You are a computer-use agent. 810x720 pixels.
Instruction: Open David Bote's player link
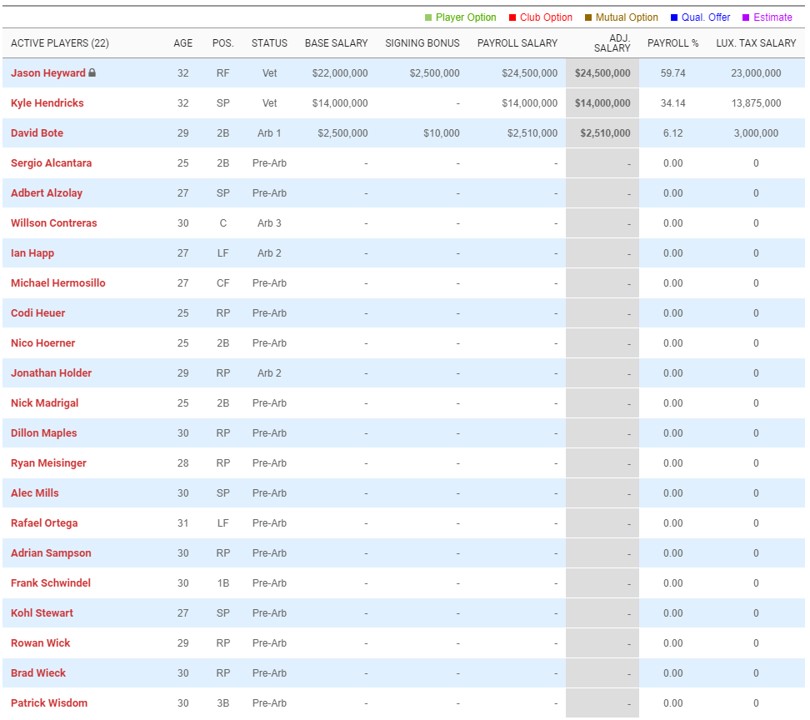click(x=37, y=133)
